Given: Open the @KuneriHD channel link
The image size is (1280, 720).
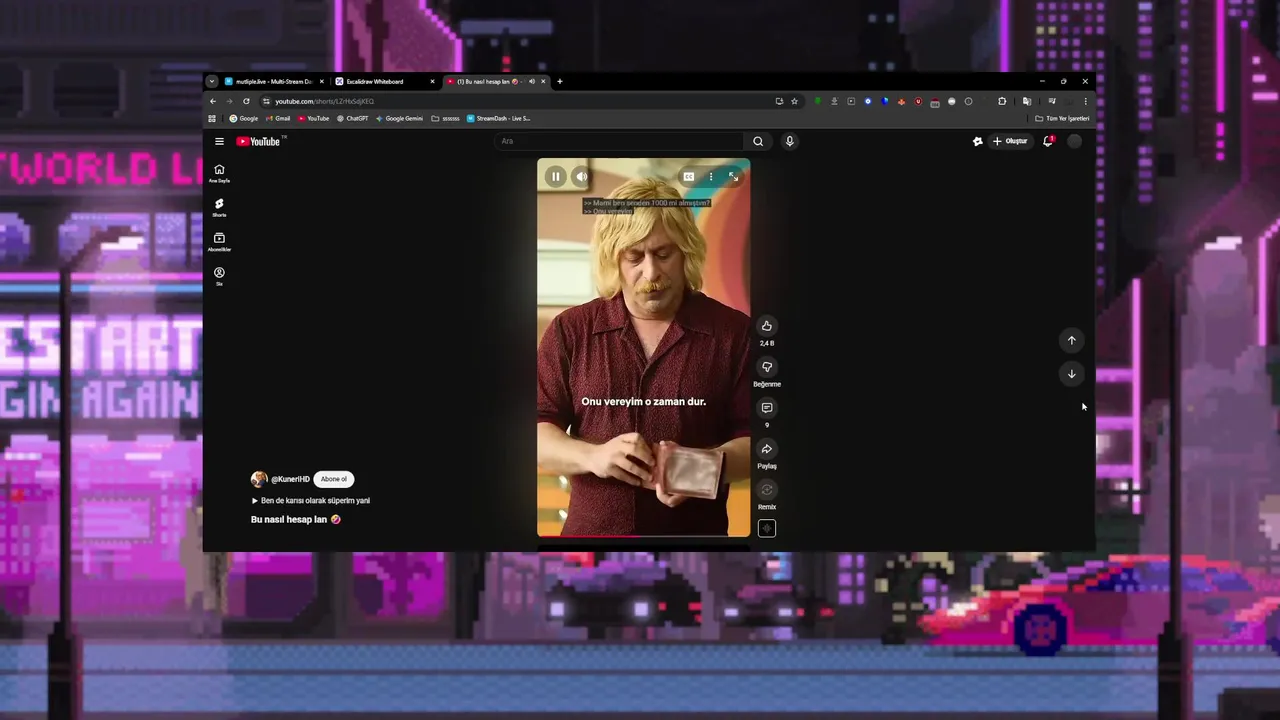Looking at the screenshot, I should [291, 479].
